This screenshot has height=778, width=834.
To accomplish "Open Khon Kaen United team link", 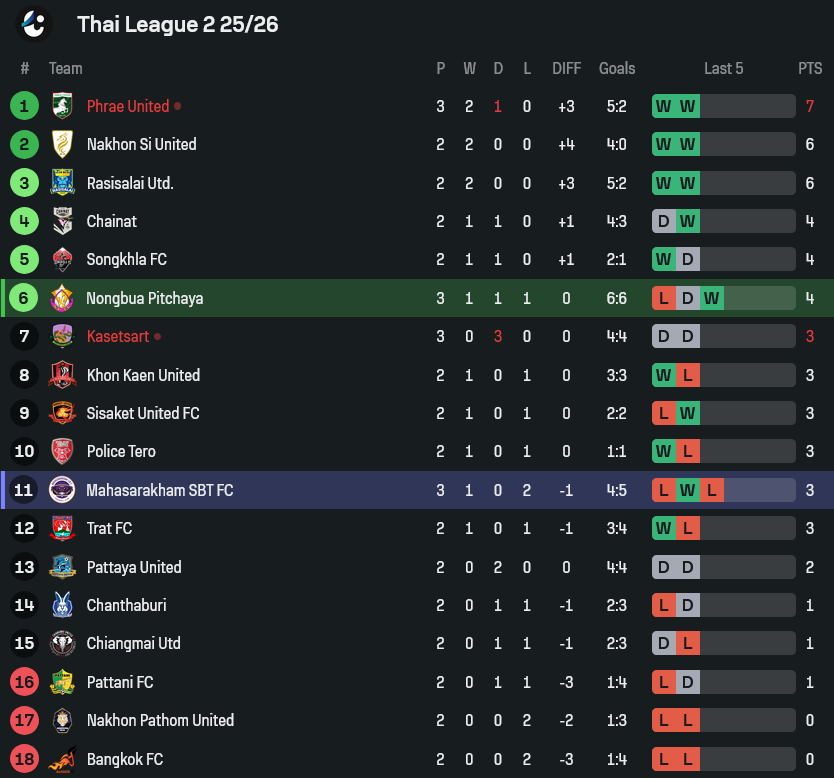I will (x=144, y=375).
